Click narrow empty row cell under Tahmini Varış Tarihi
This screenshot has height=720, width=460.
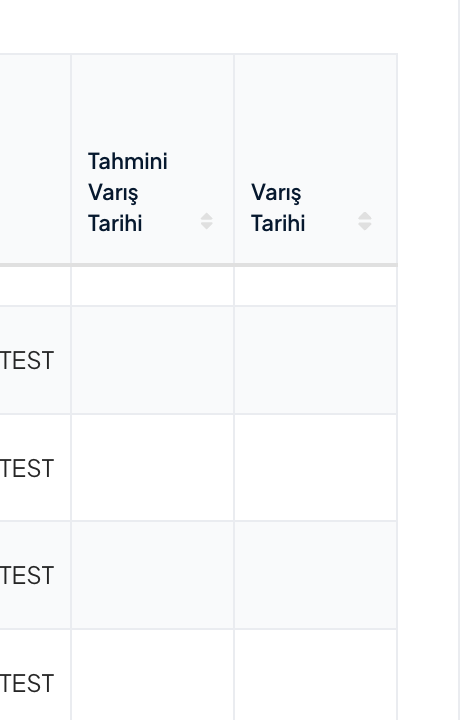pyautogui.click(x=152, y=286)
